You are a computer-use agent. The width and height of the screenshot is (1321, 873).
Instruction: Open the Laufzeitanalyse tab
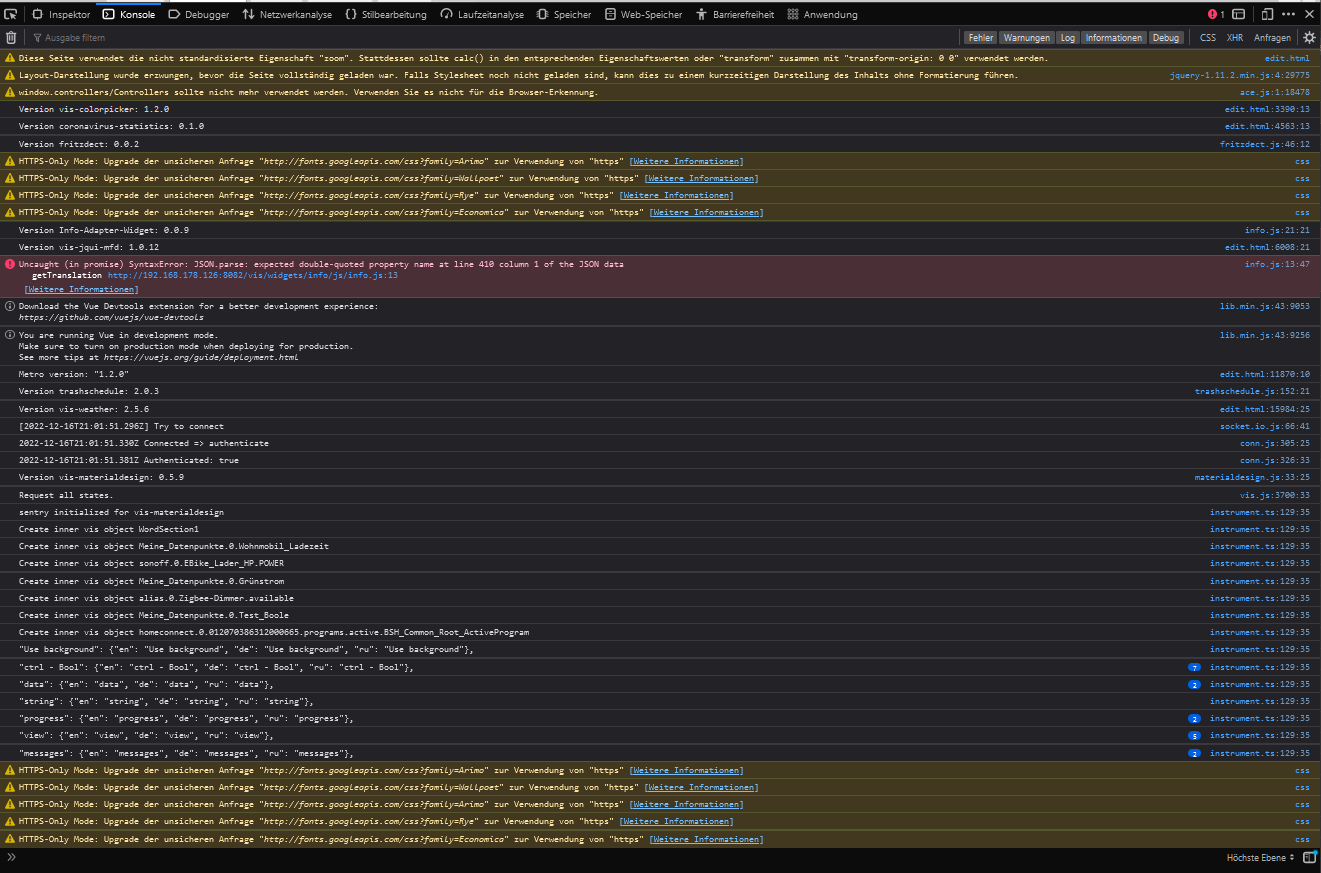click(482, 14)
